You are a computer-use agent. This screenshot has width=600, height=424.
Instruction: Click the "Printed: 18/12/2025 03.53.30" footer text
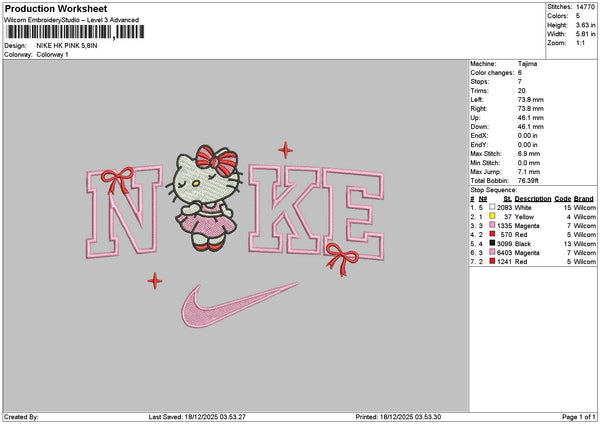click(x=398, y=417)
